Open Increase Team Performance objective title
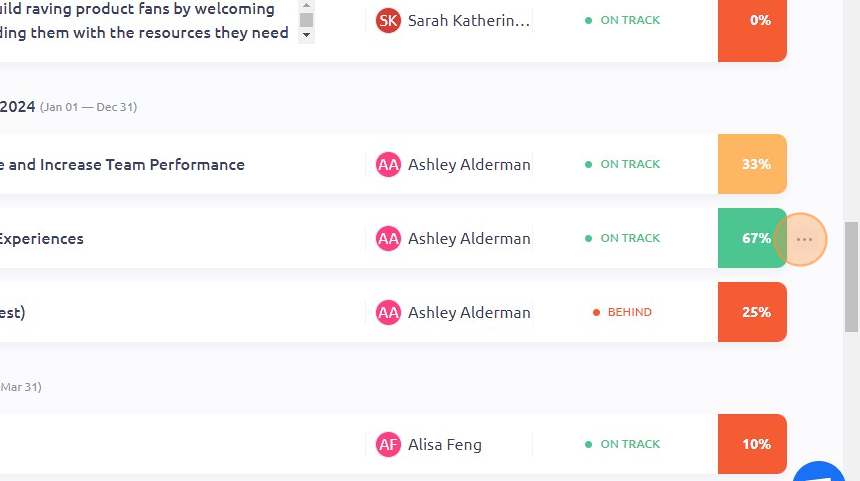 click(122, 165)
